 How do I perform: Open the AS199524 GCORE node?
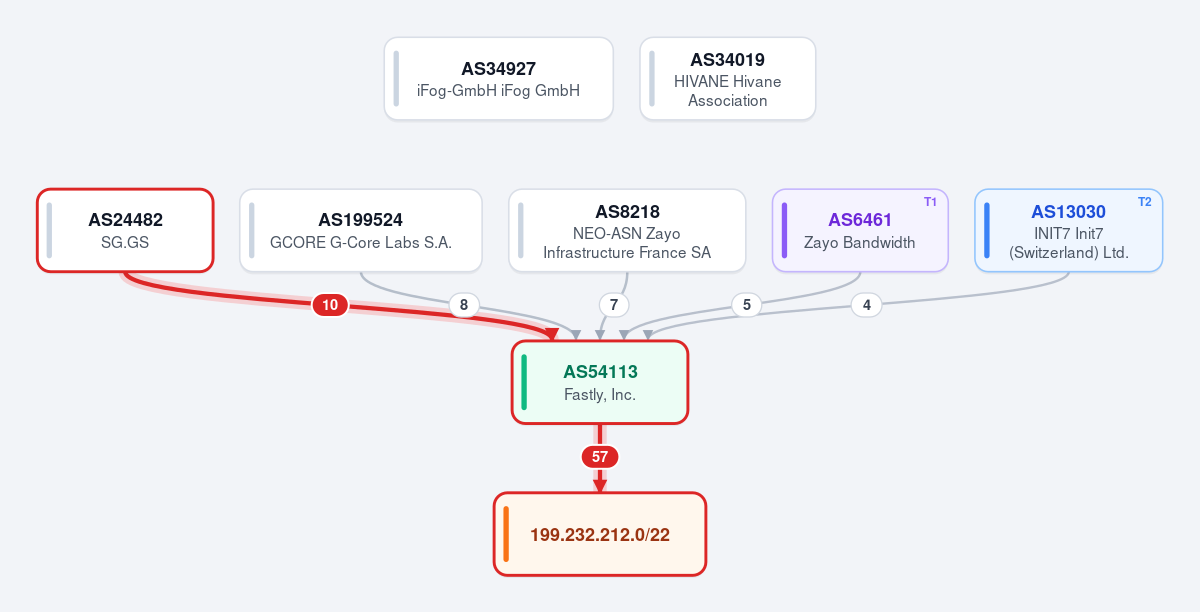(361, 230)
